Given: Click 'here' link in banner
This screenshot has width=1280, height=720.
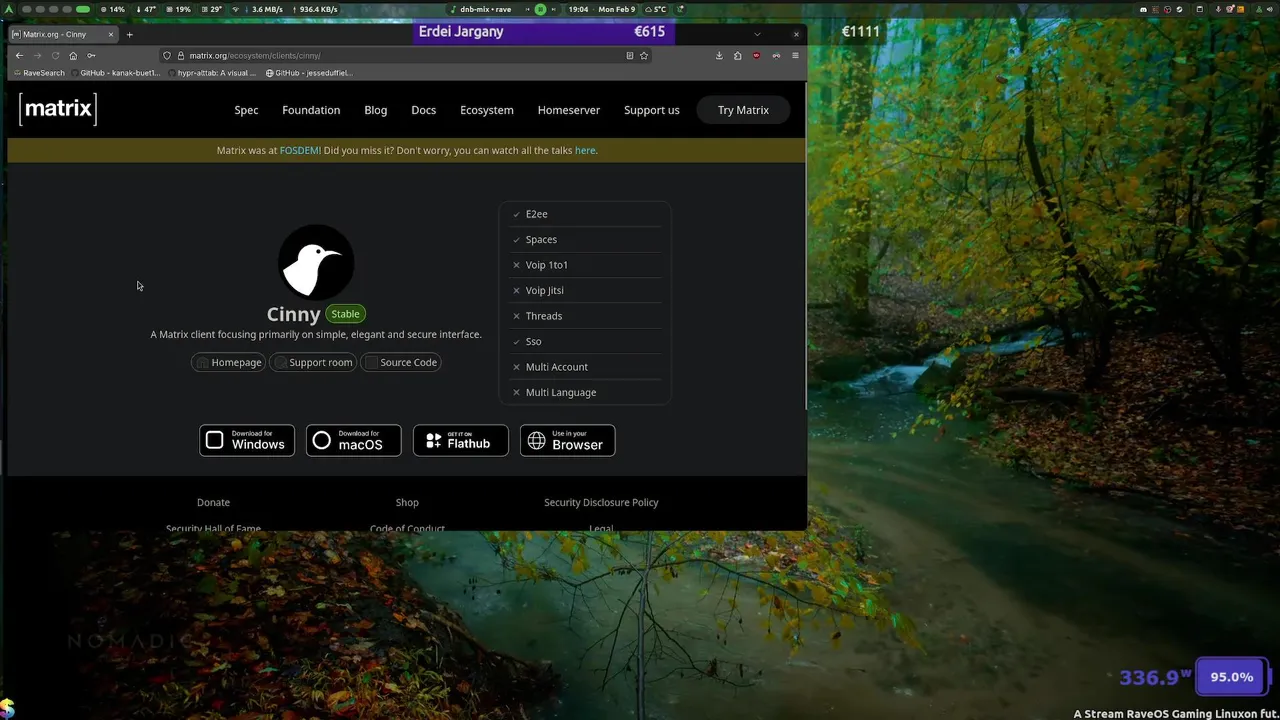Looking at the screenshot, I should [x=585, y=150].
